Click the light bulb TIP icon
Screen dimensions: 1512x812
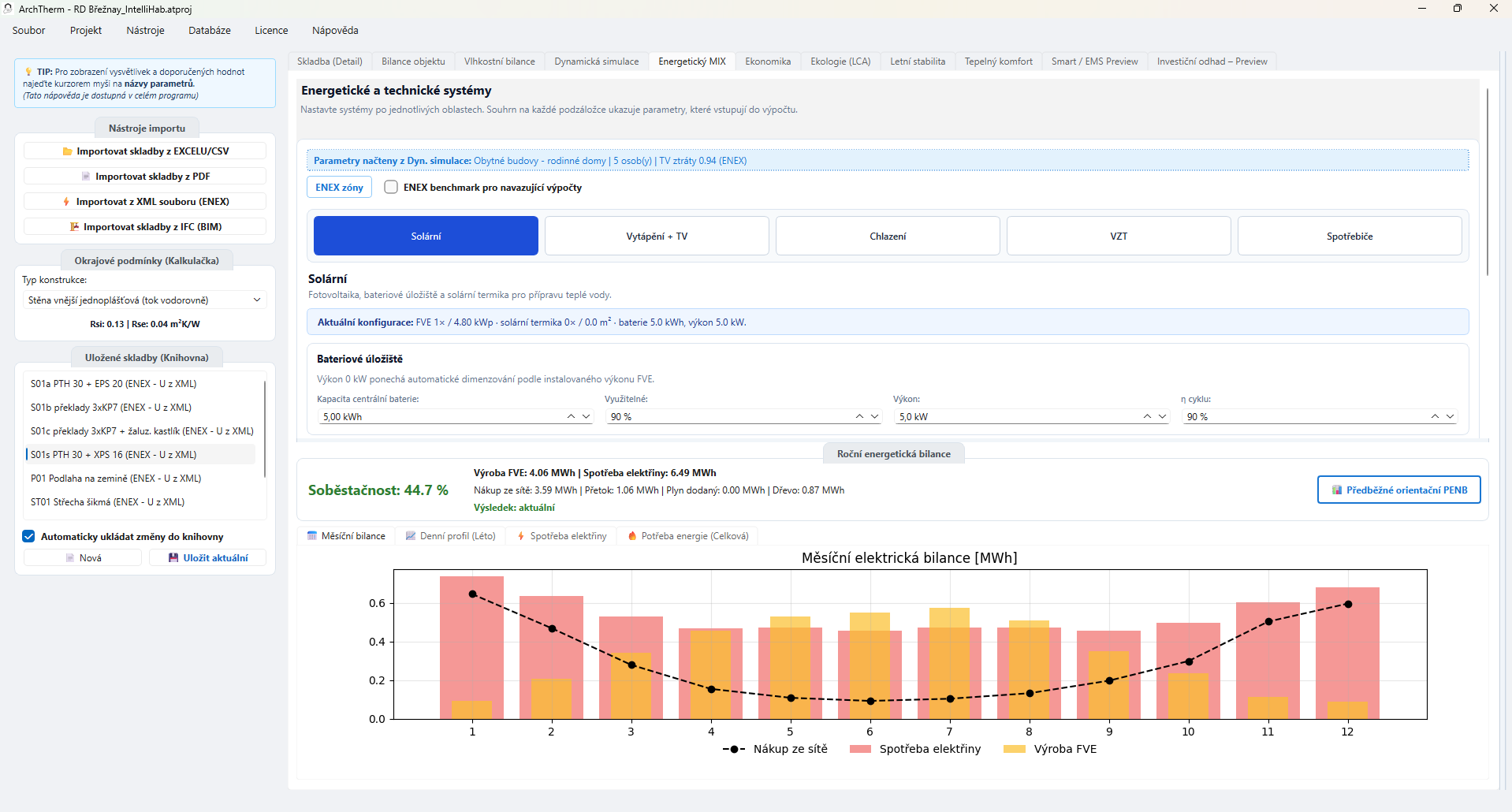[28, 72]
